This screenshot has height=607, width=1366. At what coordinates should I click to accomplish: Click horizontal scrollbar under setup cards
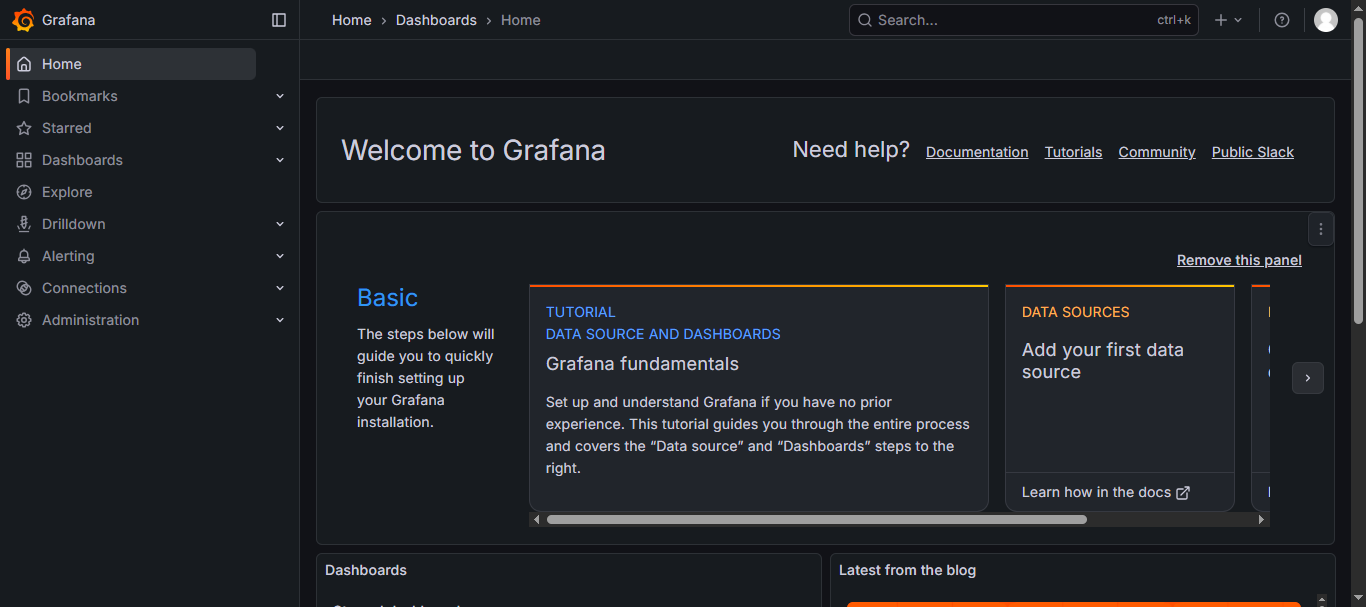[816, 519]
